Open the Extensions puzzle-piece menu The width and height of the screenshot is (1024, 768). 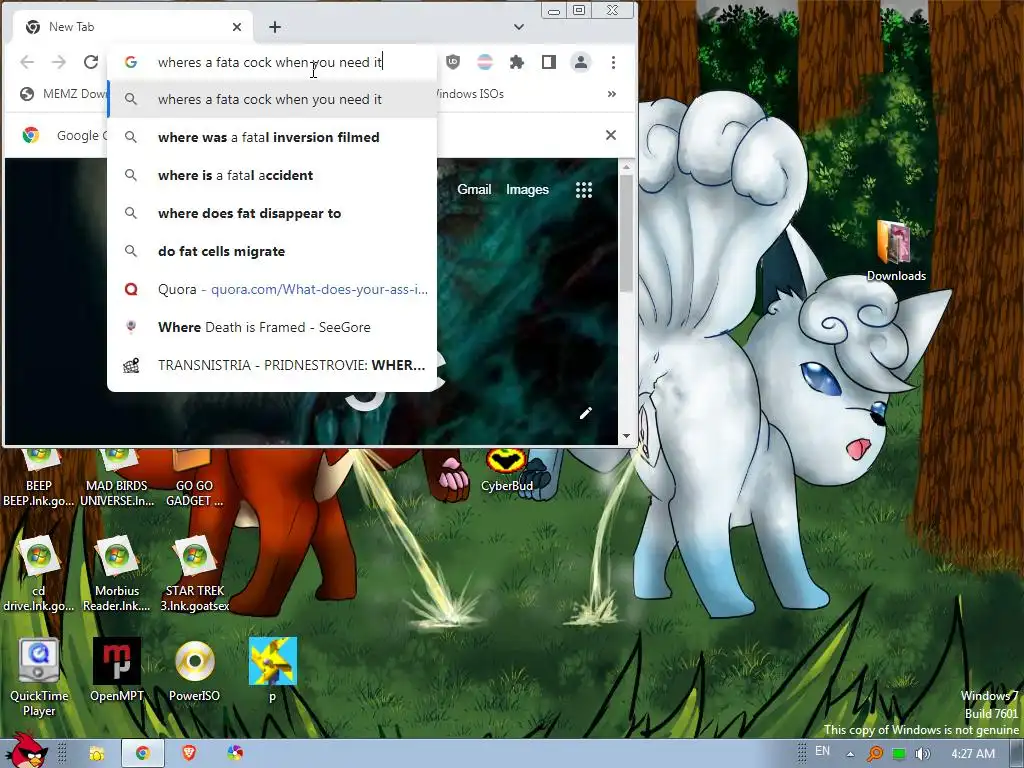(517, 62)
